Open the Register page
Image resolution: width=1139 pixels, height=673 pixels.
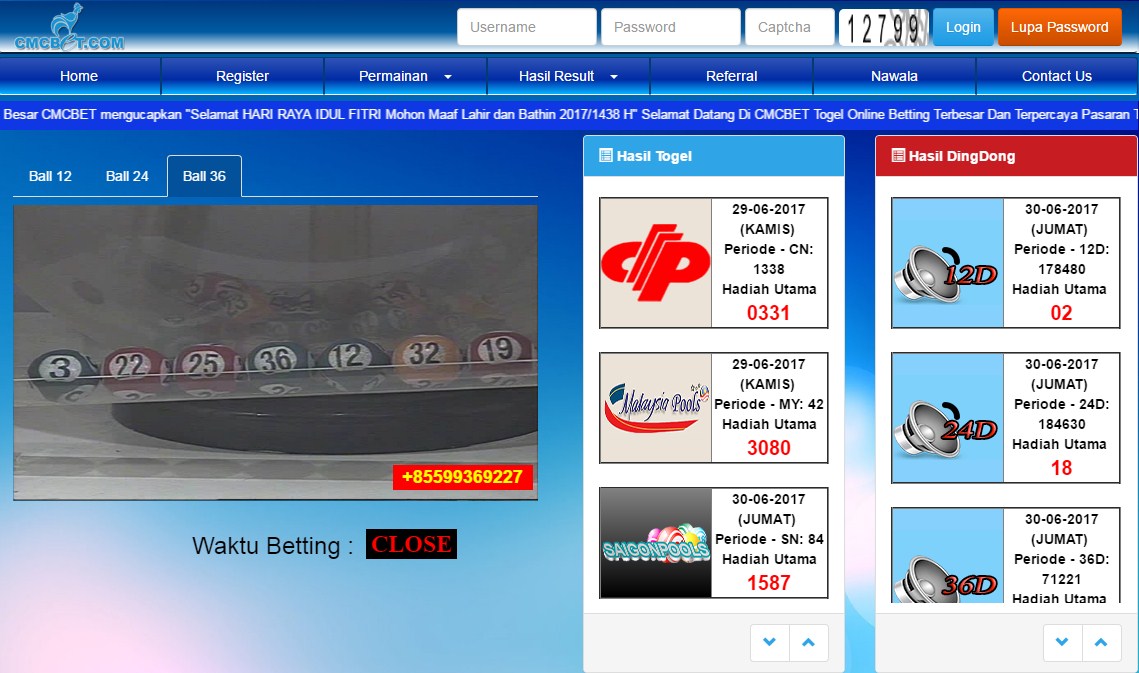point(242,76)
